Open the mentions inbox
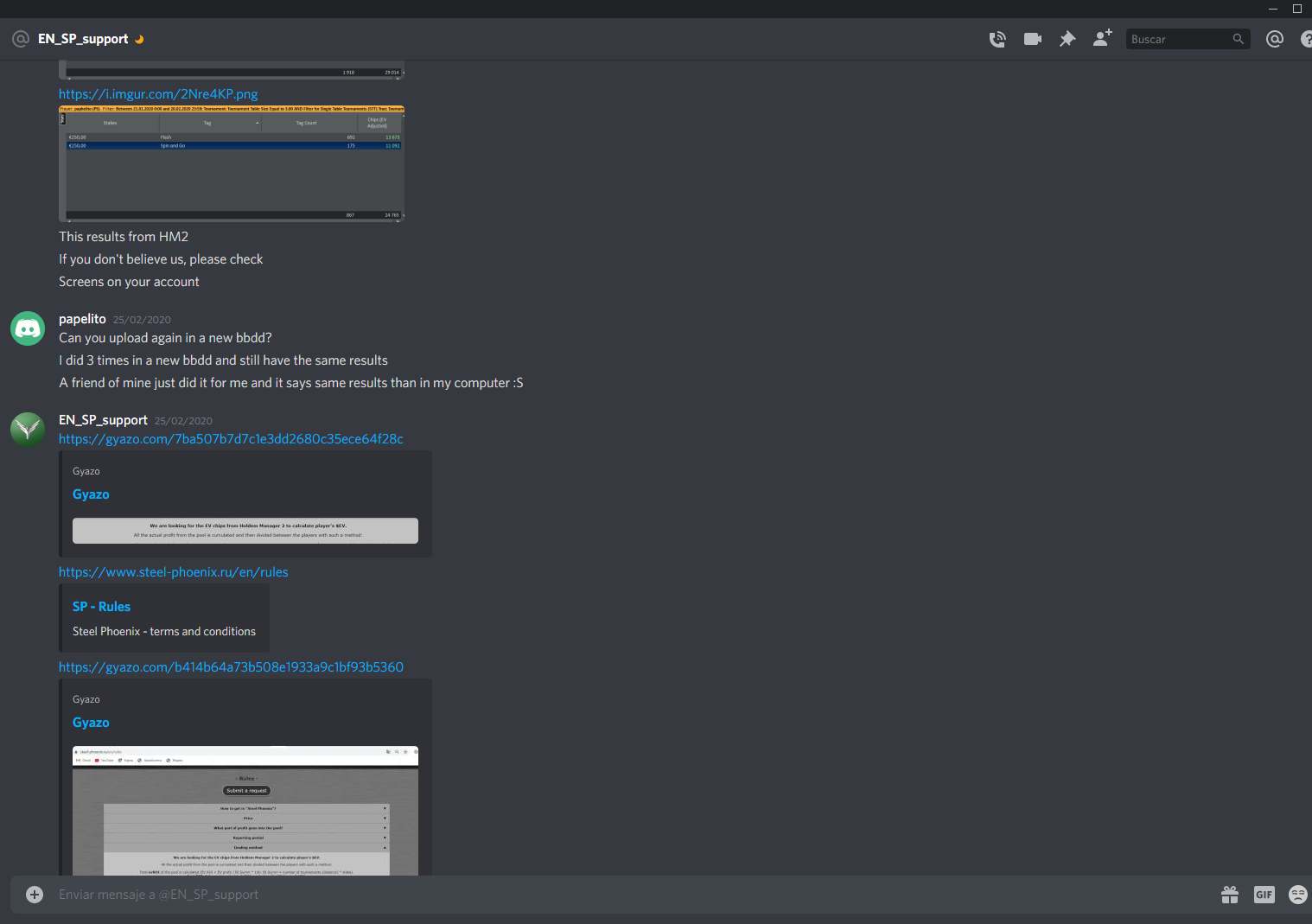Image resolution: width=1312 pixels, height=924 pixels. pos(1274,39)
